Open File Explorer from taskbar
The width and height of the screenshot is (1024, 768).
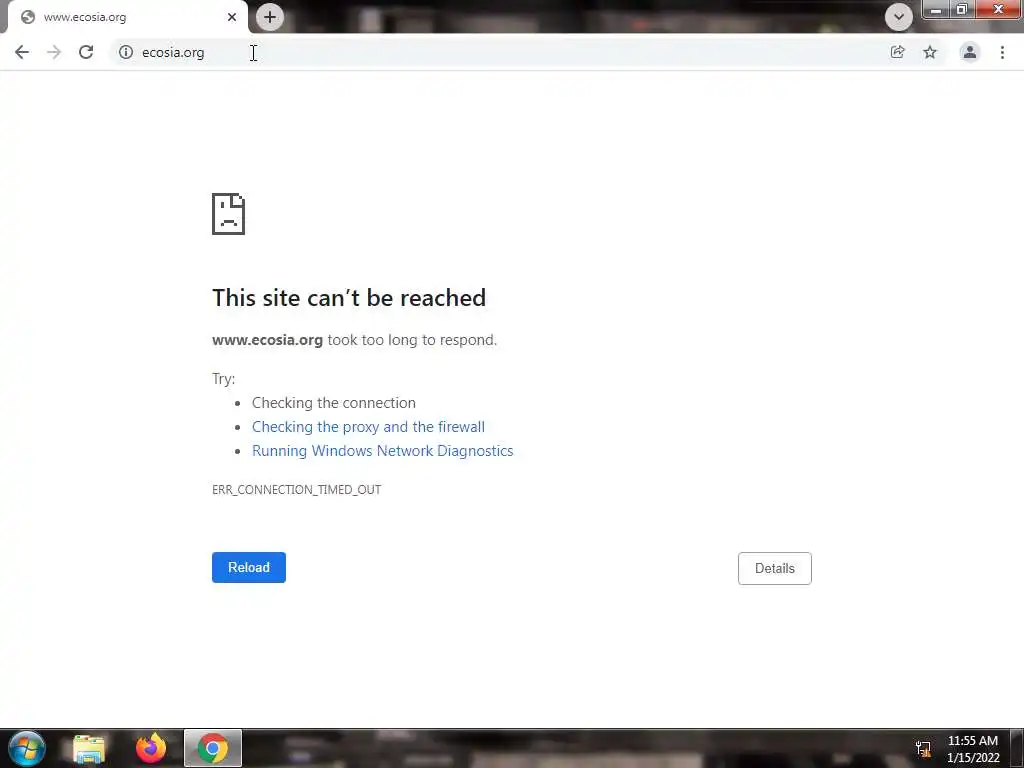89,748
